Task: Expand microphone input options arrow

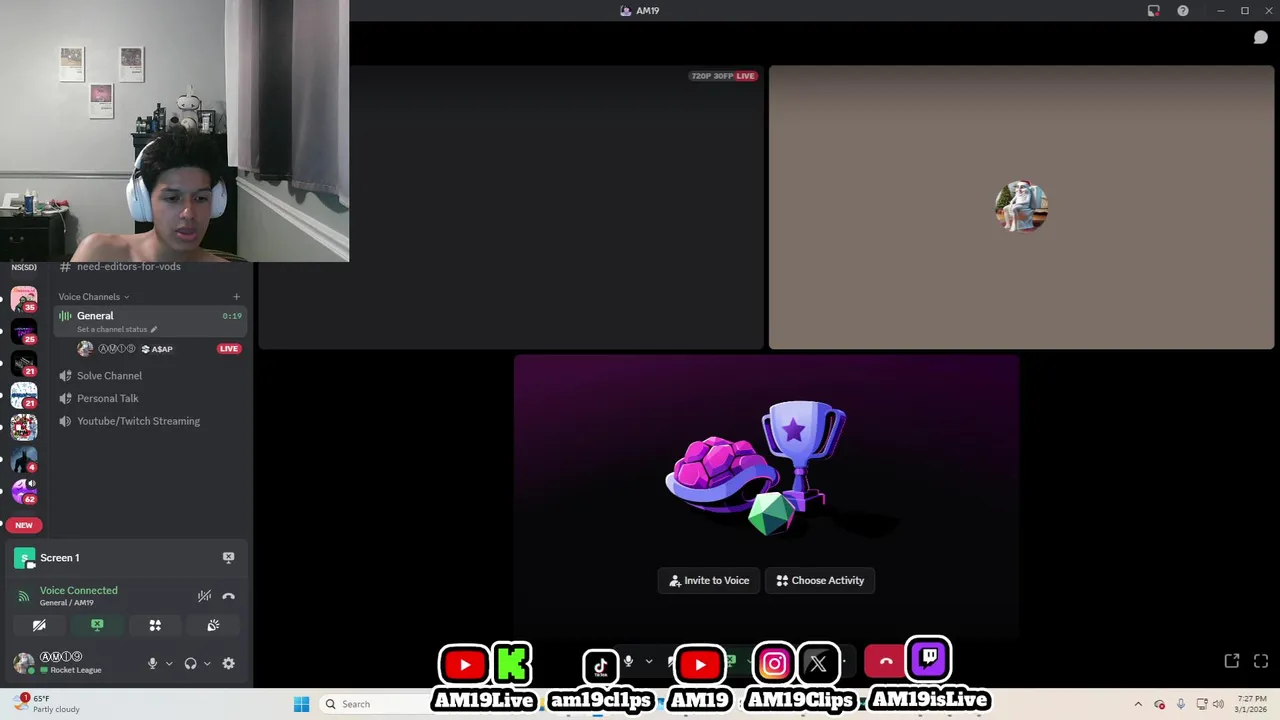Action: (168, 663)
